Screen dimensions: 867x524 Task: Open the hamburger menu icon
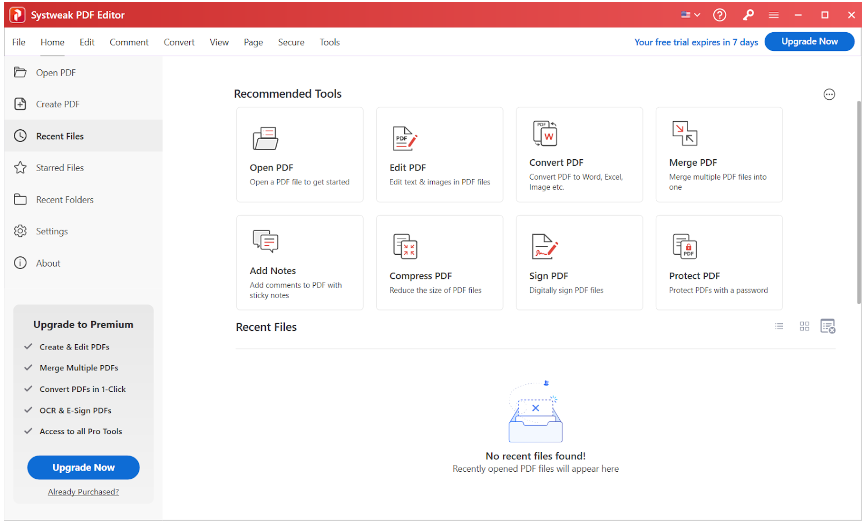(x=774, y=15)
